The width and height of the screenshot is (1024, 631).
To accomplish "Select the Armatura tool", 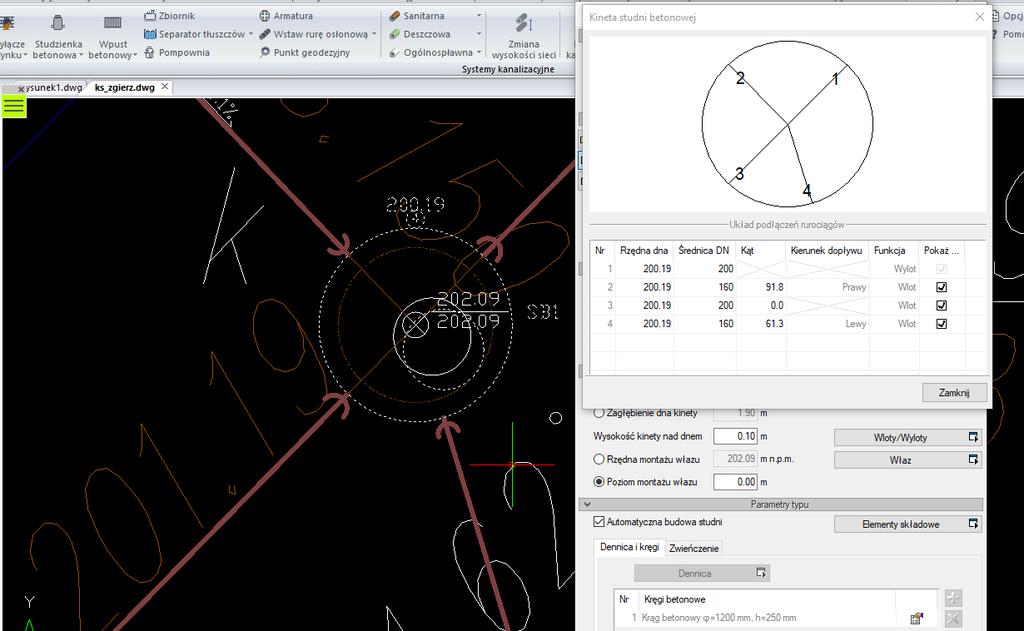I will 286,16.
